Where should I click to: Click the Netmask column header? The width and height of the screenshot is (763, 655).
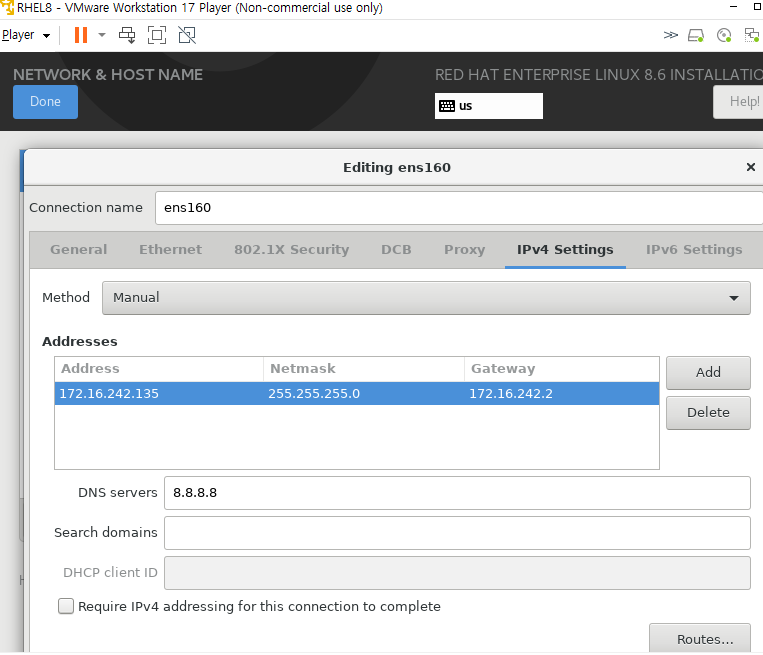[x=364, y=369]
